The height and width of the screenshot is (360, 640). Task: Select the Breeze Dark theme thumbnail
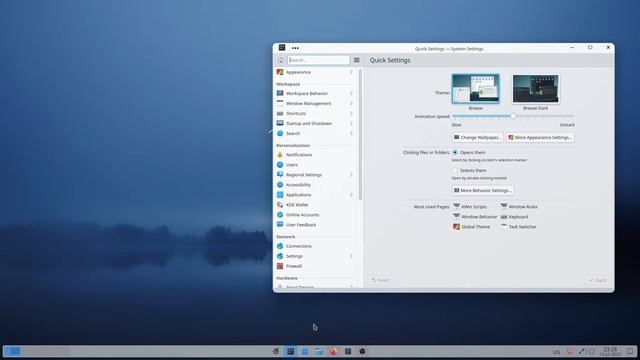tap(536, 89)
